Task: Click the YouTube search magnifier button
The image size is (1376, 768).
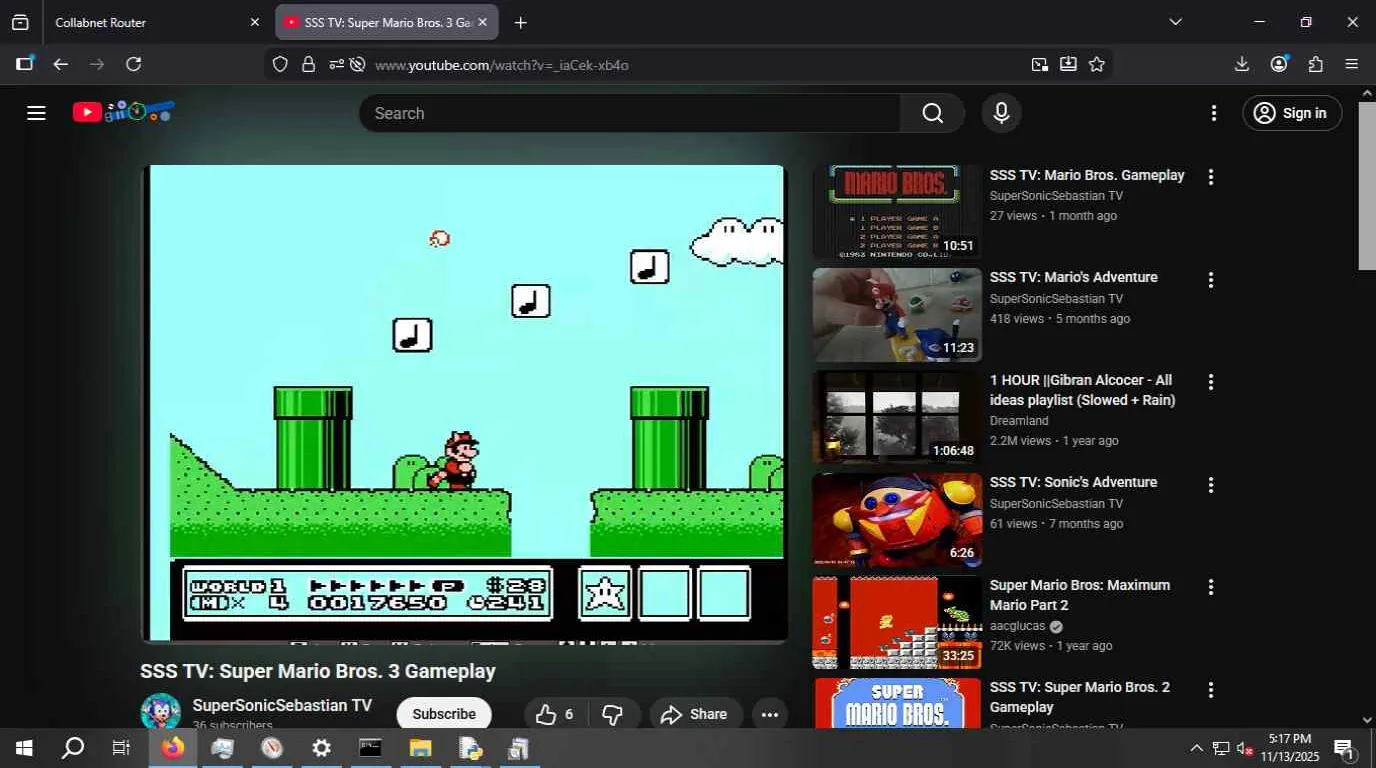Action: (x=932, y=113)
